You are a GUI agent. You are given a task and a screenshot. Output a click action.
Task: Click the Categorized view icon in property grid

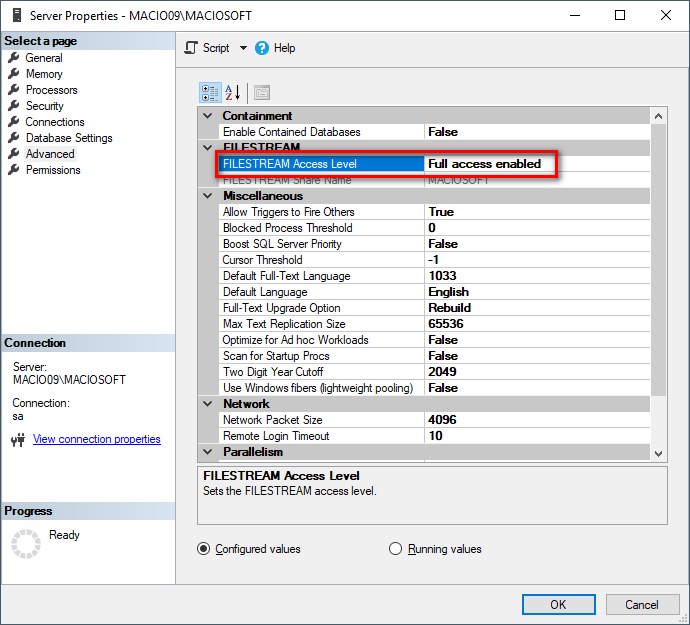210,92
